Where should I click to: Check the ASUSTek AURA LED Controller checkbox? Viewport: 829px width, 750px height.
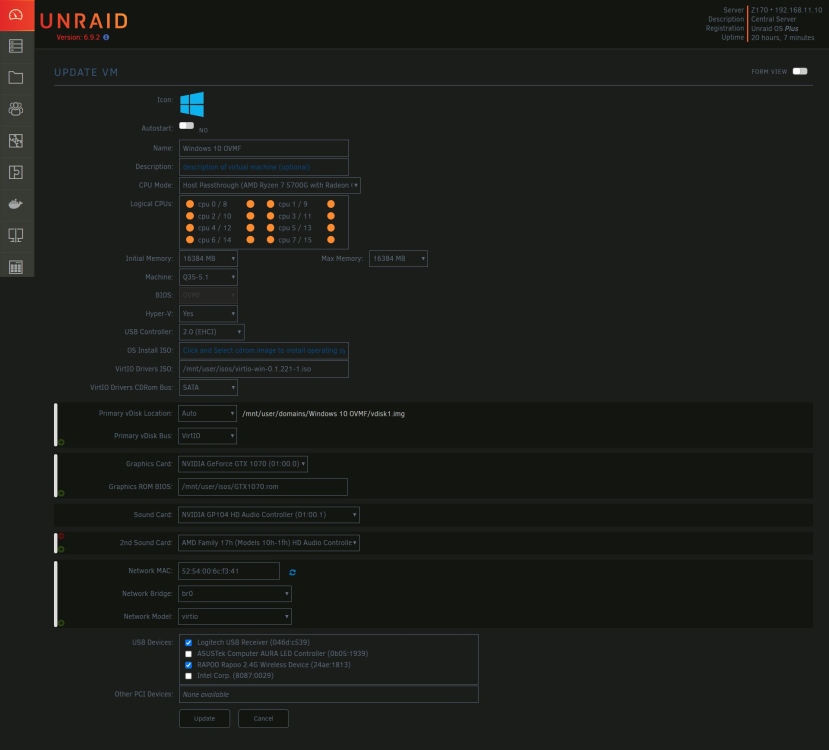tap(188, 654)
